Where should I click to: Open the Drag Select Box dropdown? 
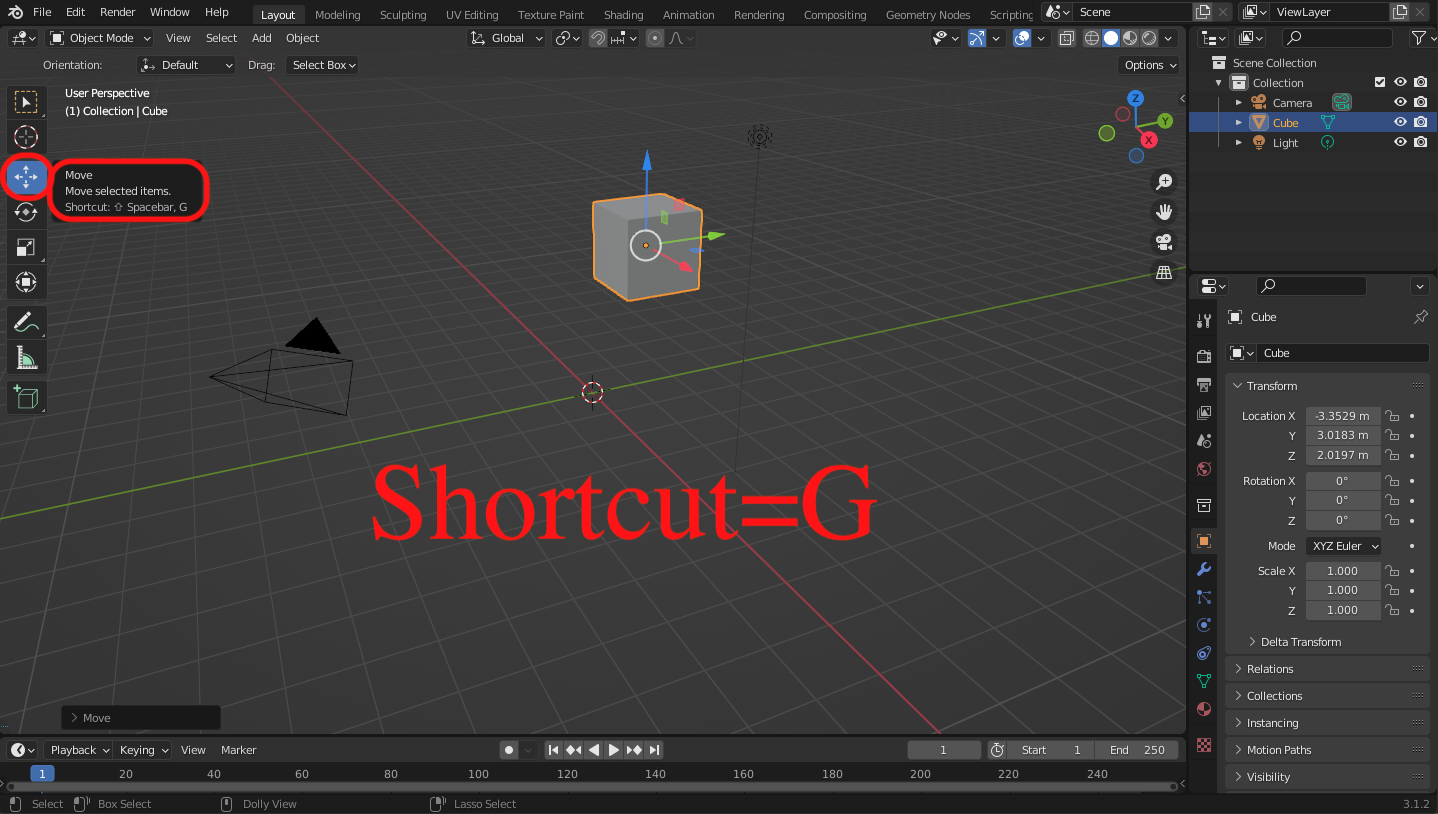322,65
